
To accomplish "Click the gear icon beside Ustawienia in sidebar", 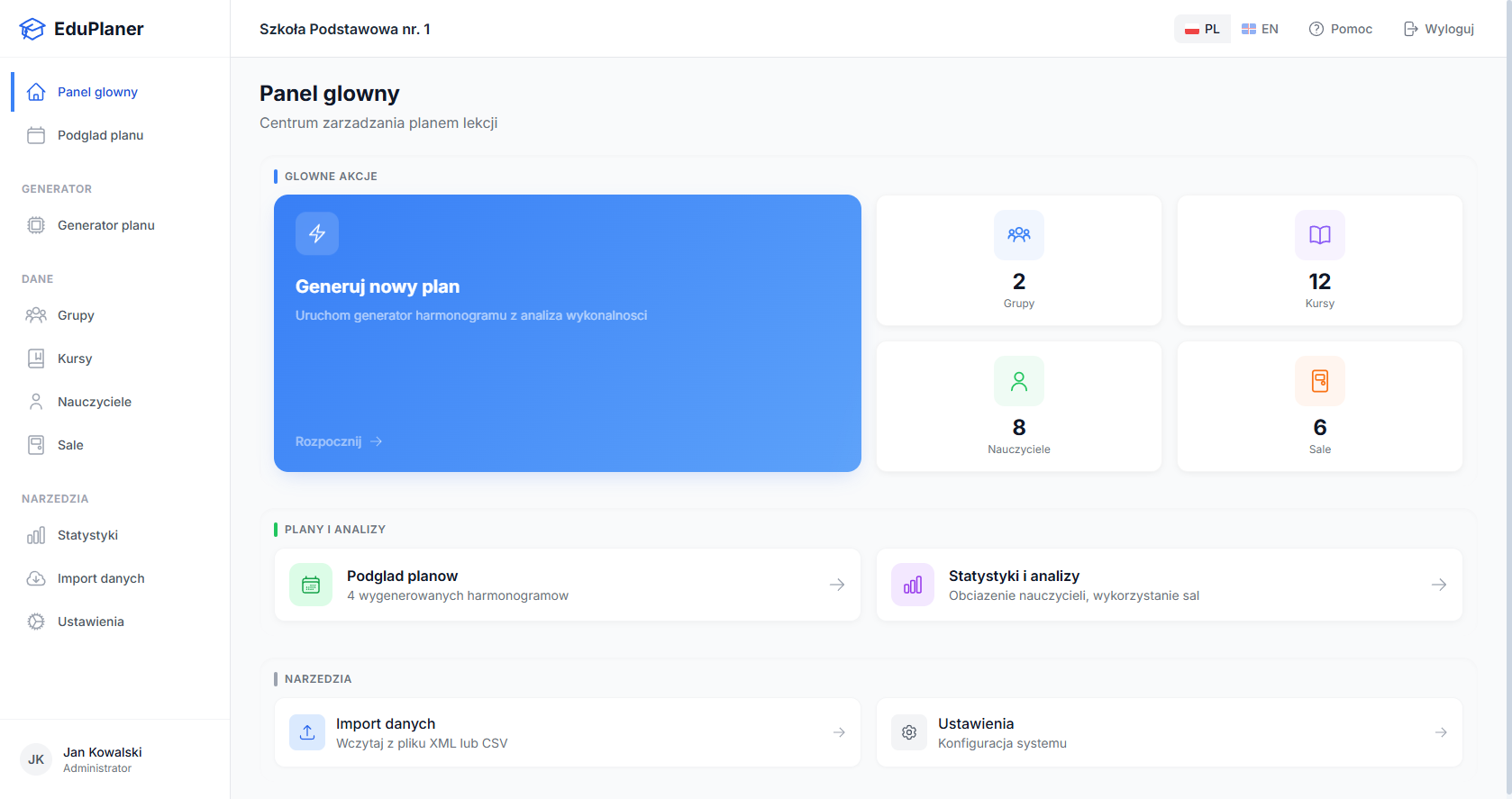I will point(36,622).
